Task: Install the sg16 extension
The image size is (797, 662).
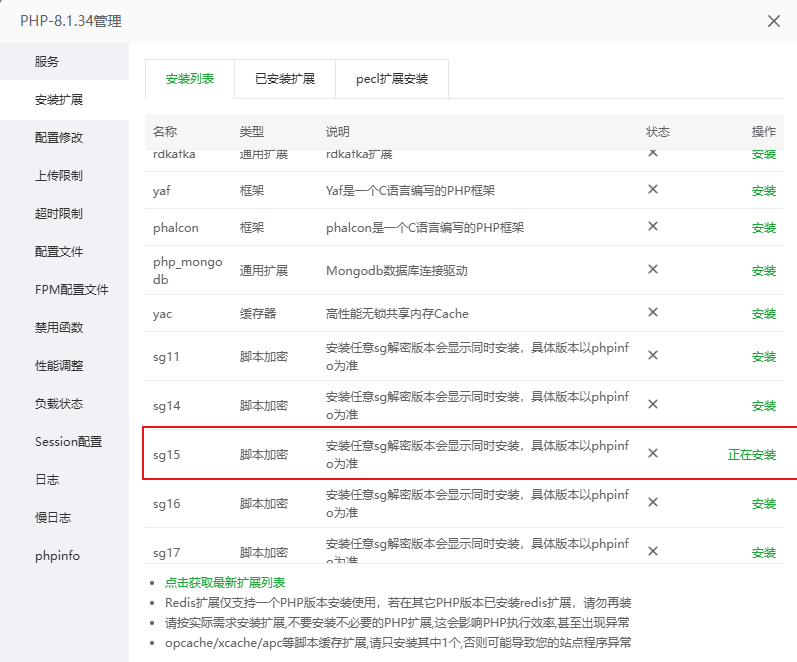Action: (x=763, y=504)
